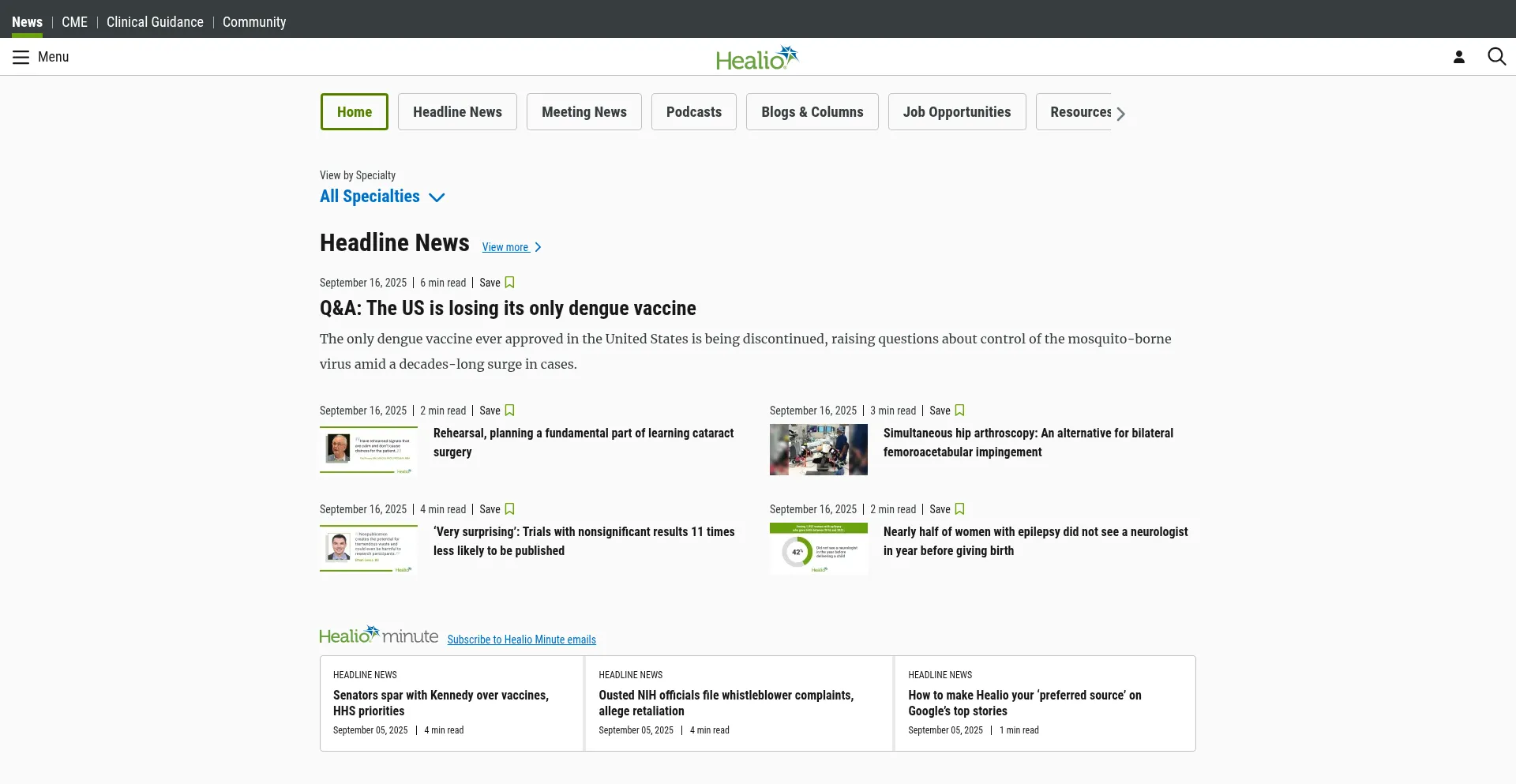Open the Q&A dengue vaccine headline
This screenshot has height=784, width=1516.
coord(508,308)
